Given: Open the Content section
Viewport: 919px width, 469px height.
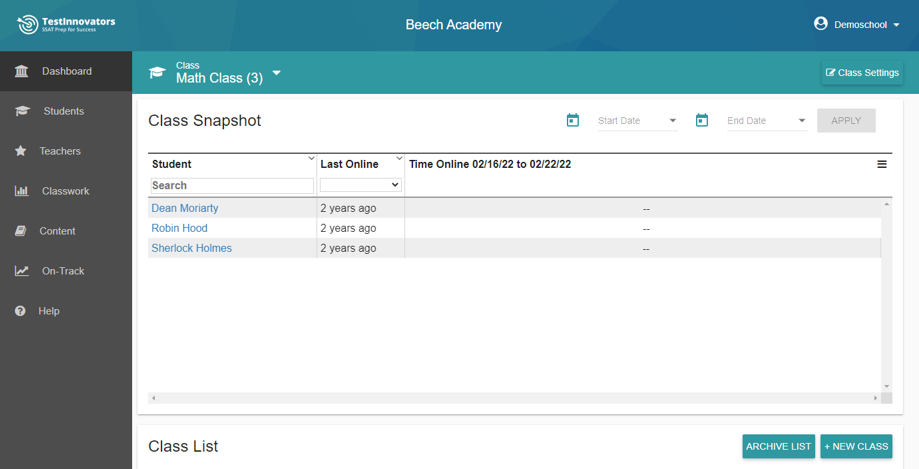Looking at the screenshot, I should click(66, 231).
